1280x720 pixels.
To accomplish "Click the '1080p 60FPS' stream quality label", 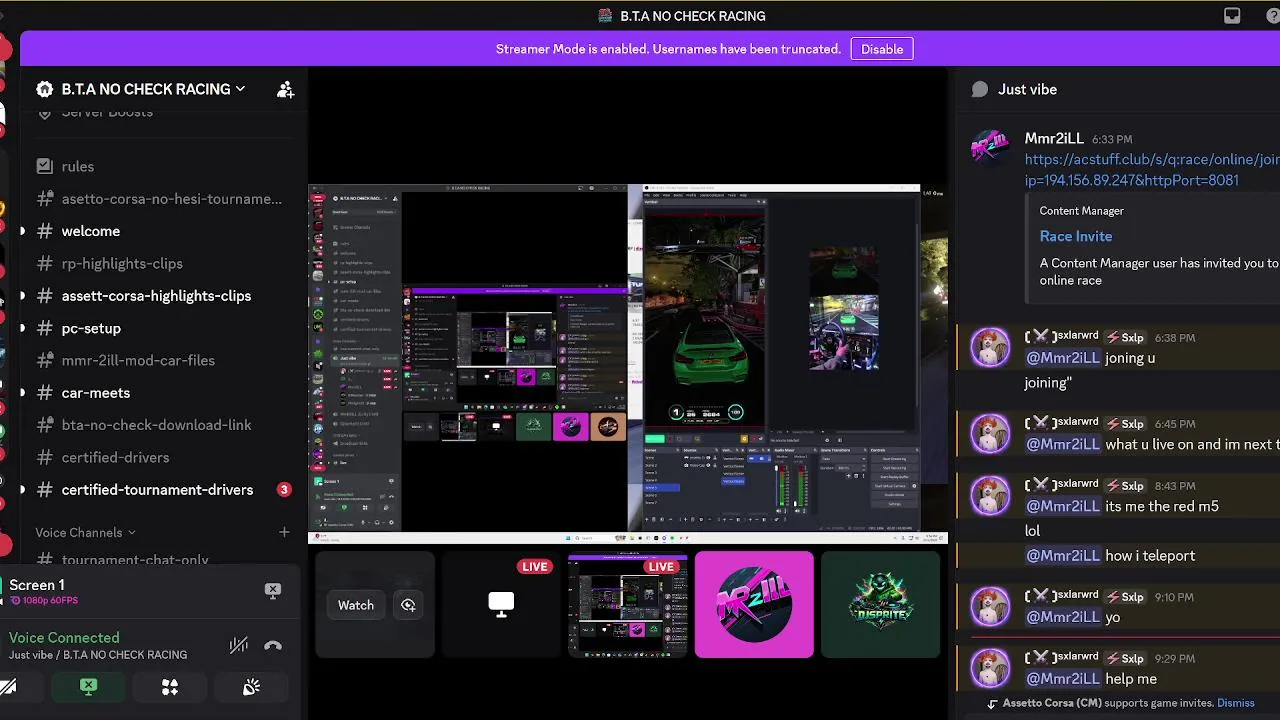I will [x=50, y=601].
